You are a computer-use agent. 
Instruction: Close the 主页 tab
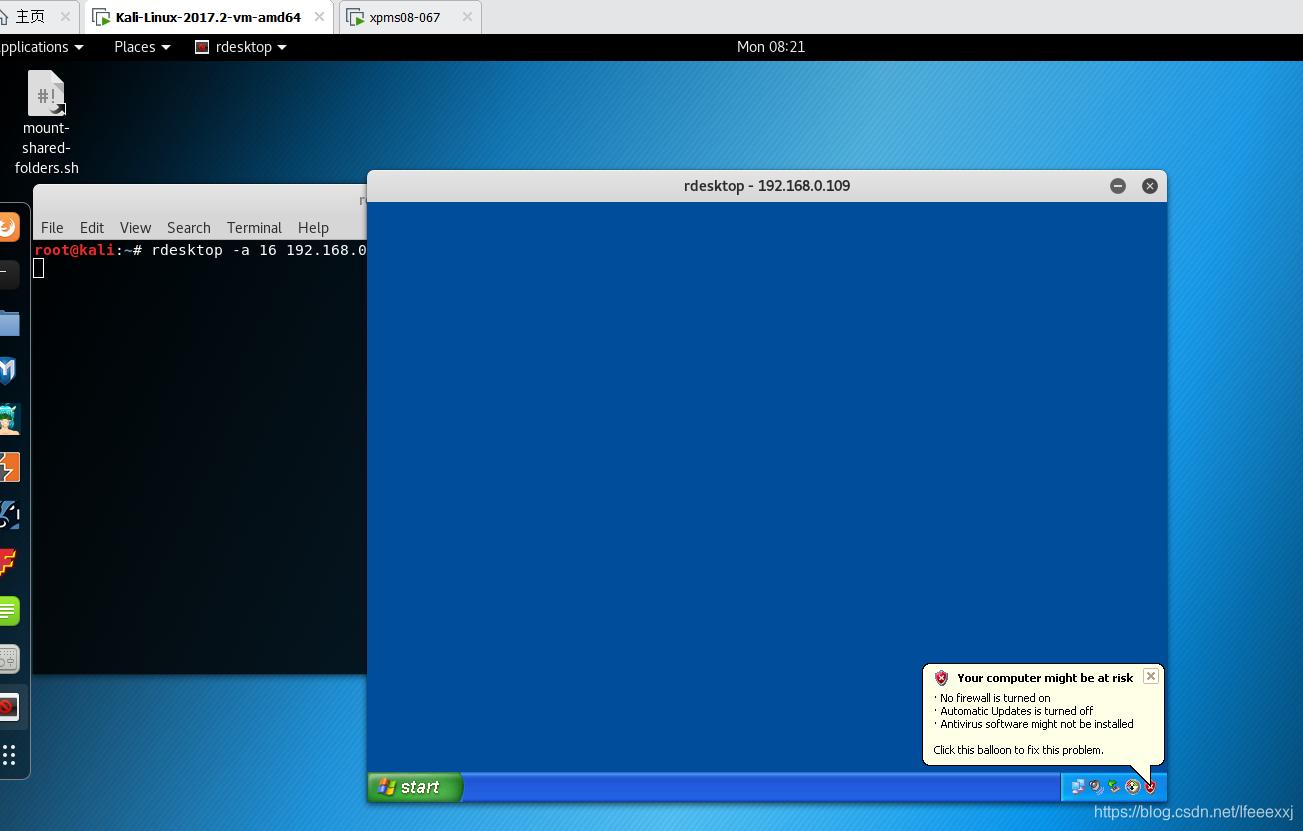tap(66, 17)
